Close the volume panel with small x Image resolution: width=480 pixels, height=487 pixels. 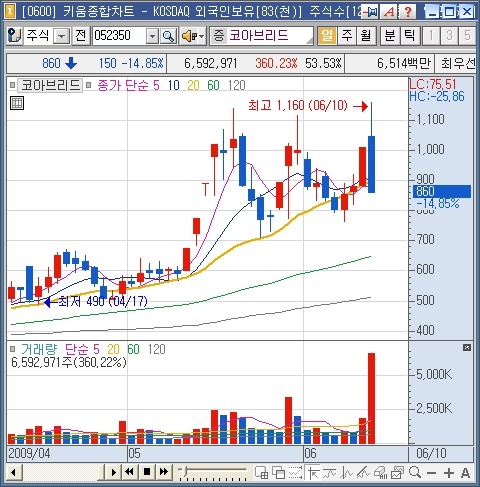pos(467,348)
